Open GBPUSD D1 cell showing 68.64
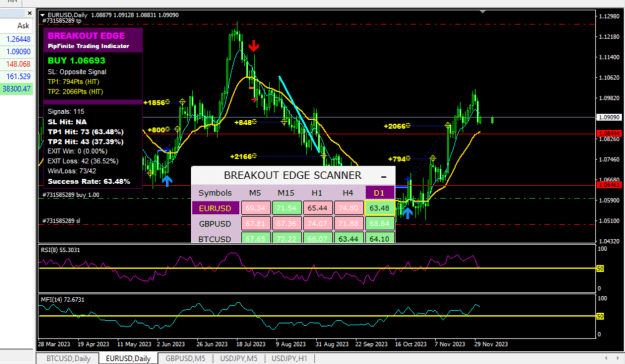 pos(379,224)
